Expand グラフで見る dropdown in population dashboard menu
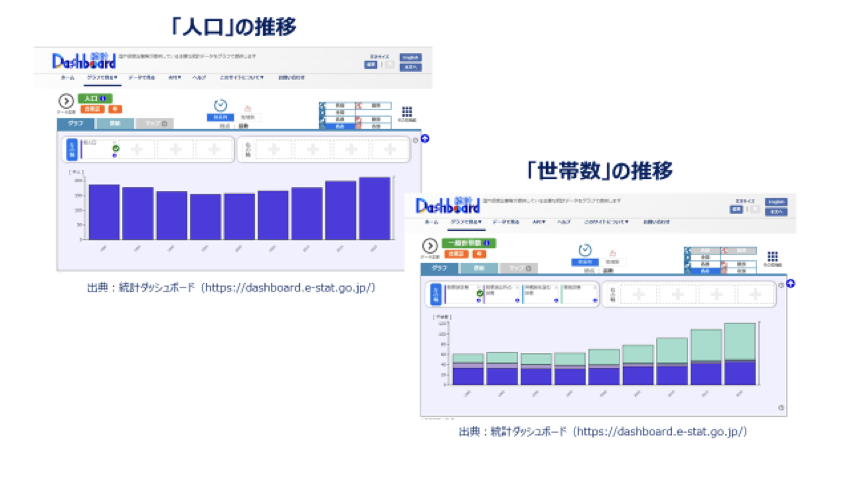This screenshot has height=478, width=850. [x=101, y=76]
